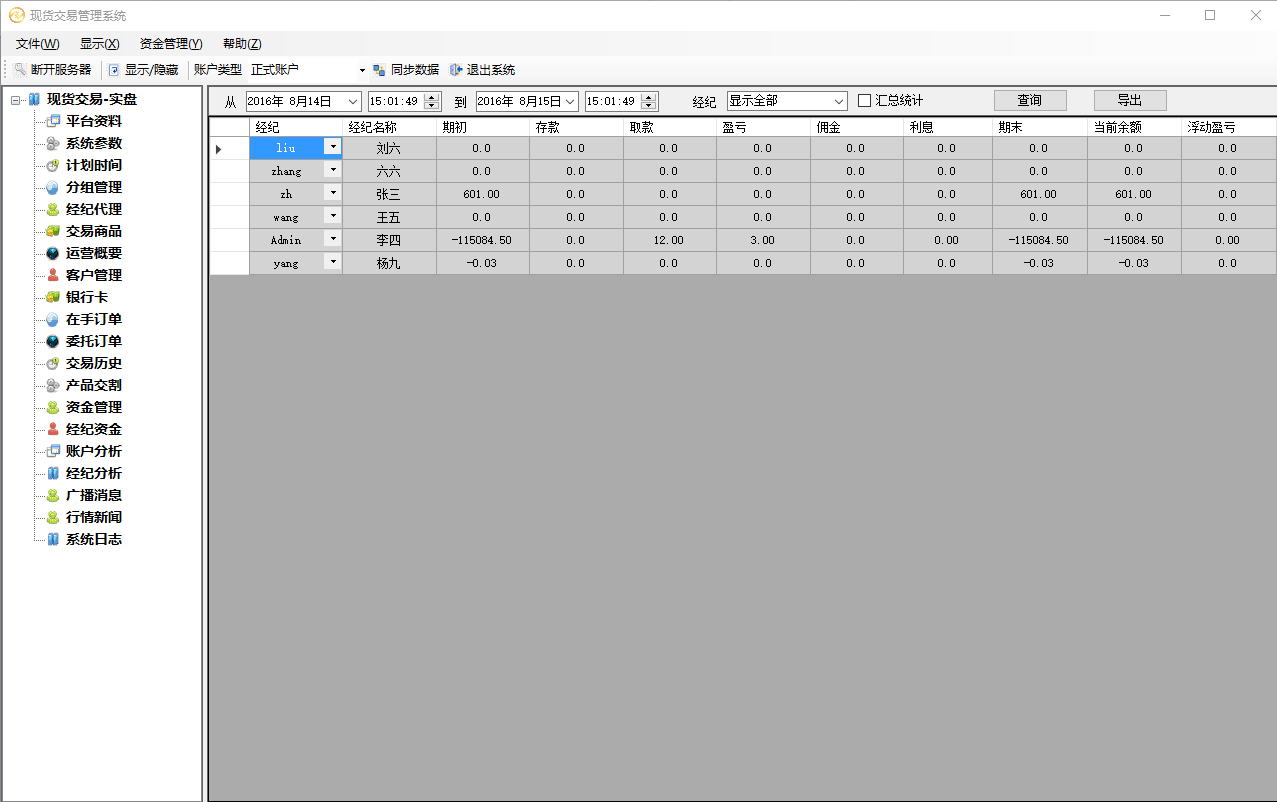Click the 交易历史 tree icon
Screen dimensions: 1277x802
click(x=54, y=363)
